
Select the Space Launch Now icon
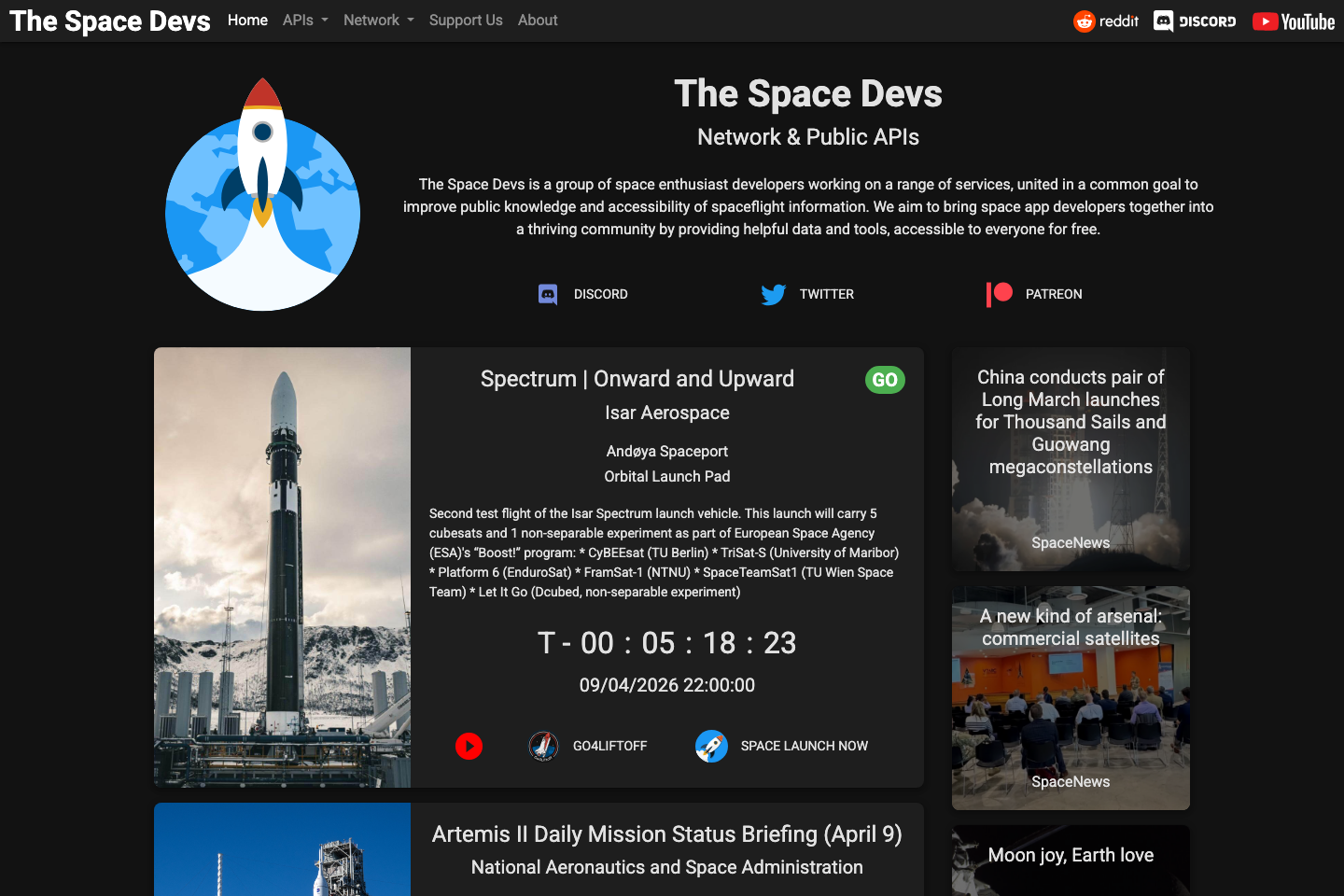711,746
